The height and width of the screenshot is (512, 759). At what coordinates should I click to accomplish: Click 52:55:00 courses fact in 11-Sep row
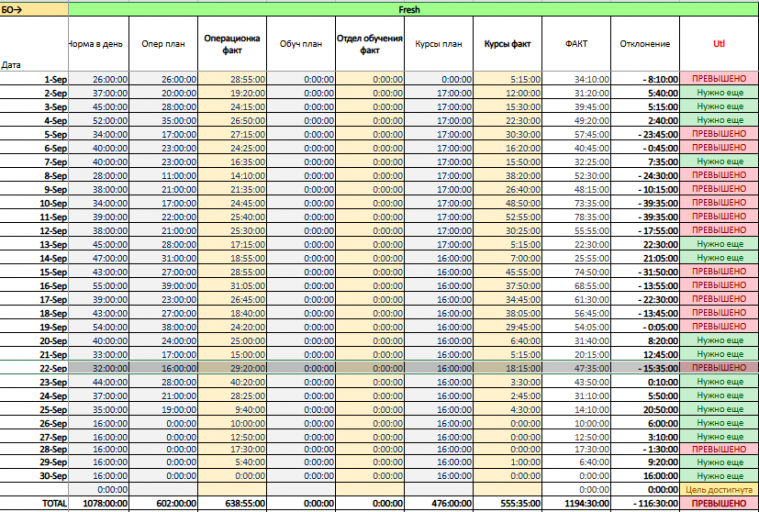pos(507,217)
